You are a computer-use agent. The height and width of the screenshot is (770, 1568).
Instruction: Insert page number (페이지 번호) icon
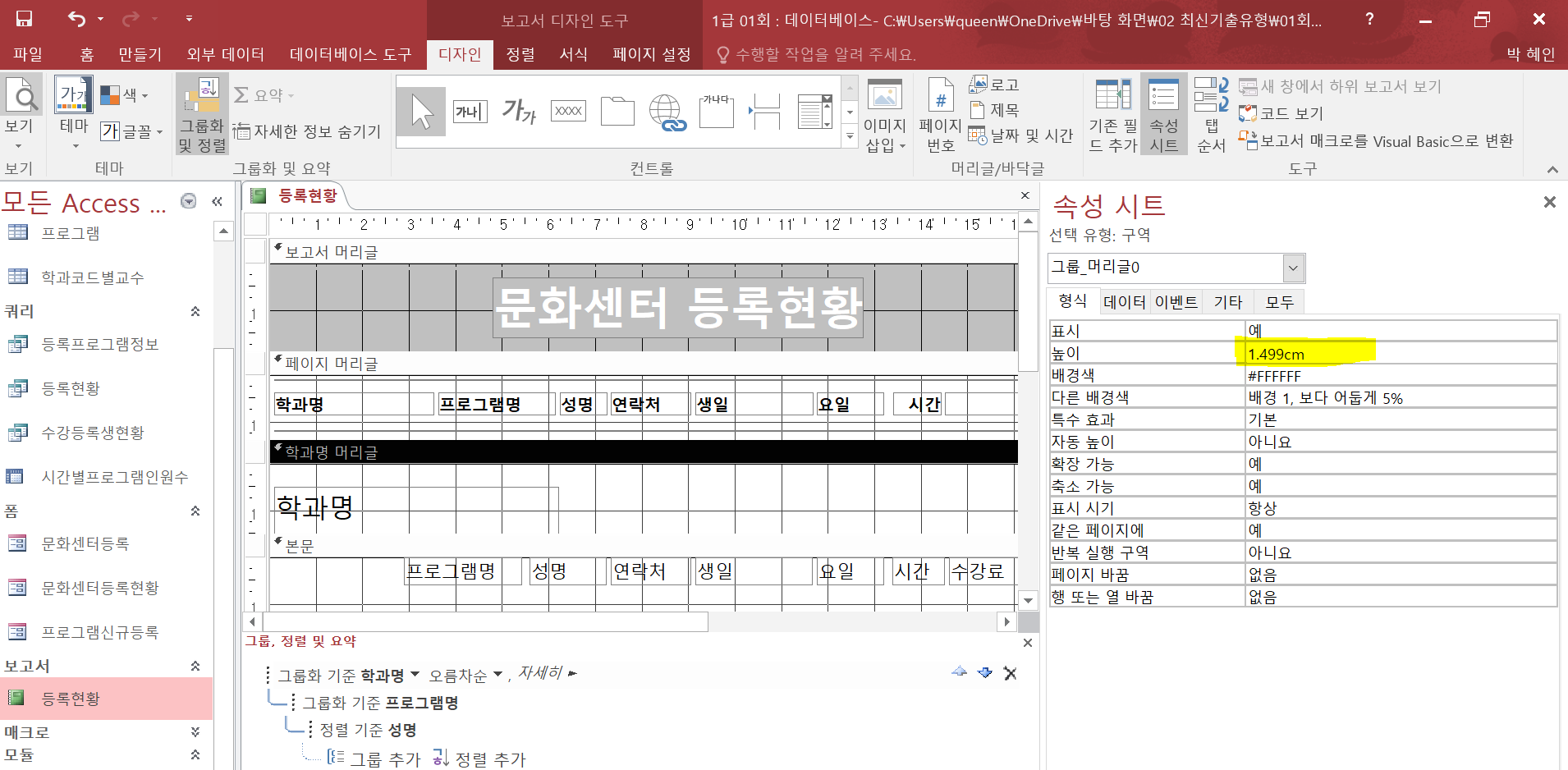940,114
